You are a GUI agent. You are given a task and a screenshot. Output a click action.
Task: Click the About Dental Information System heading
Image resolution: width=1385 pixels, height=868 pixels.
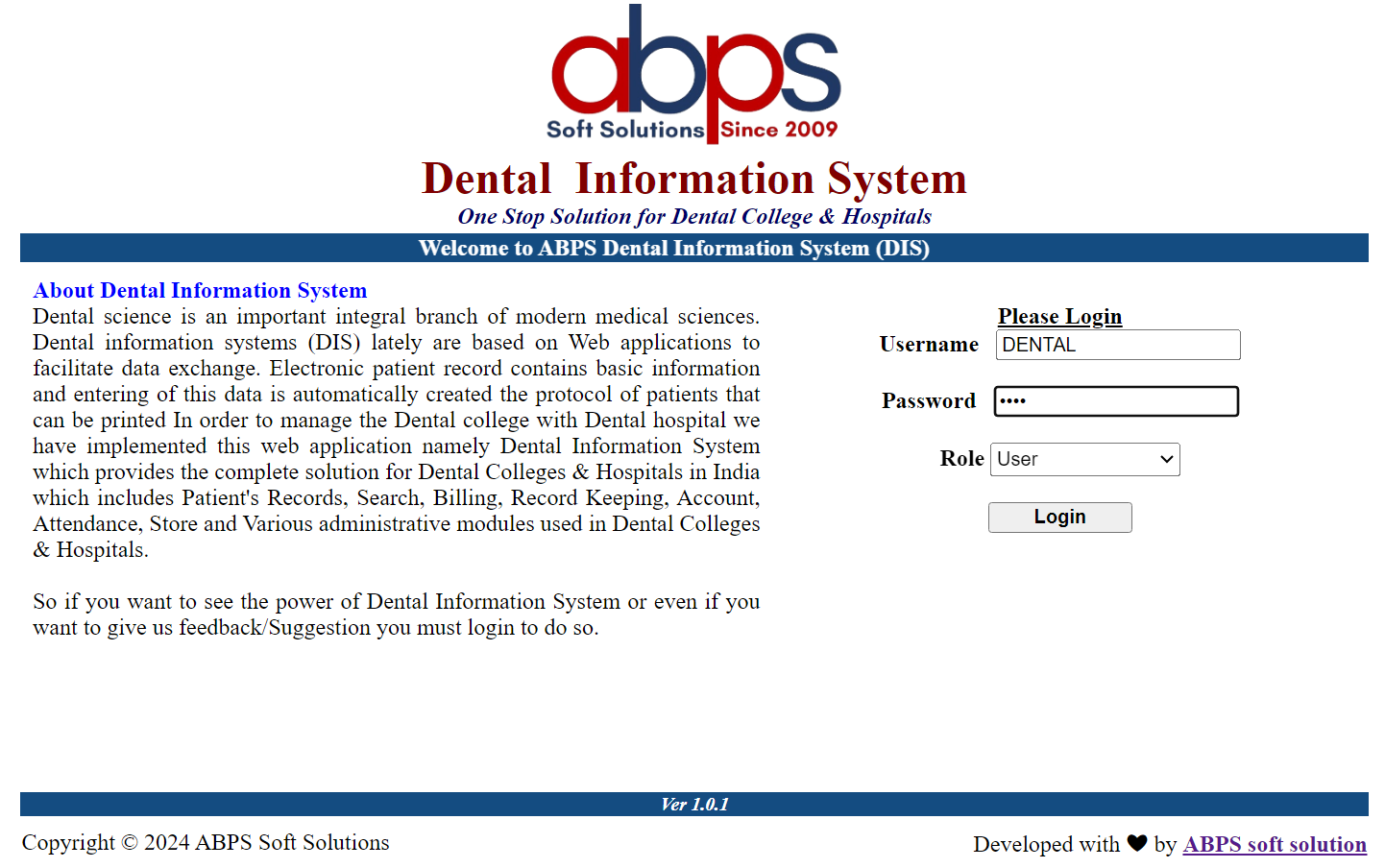200,290
